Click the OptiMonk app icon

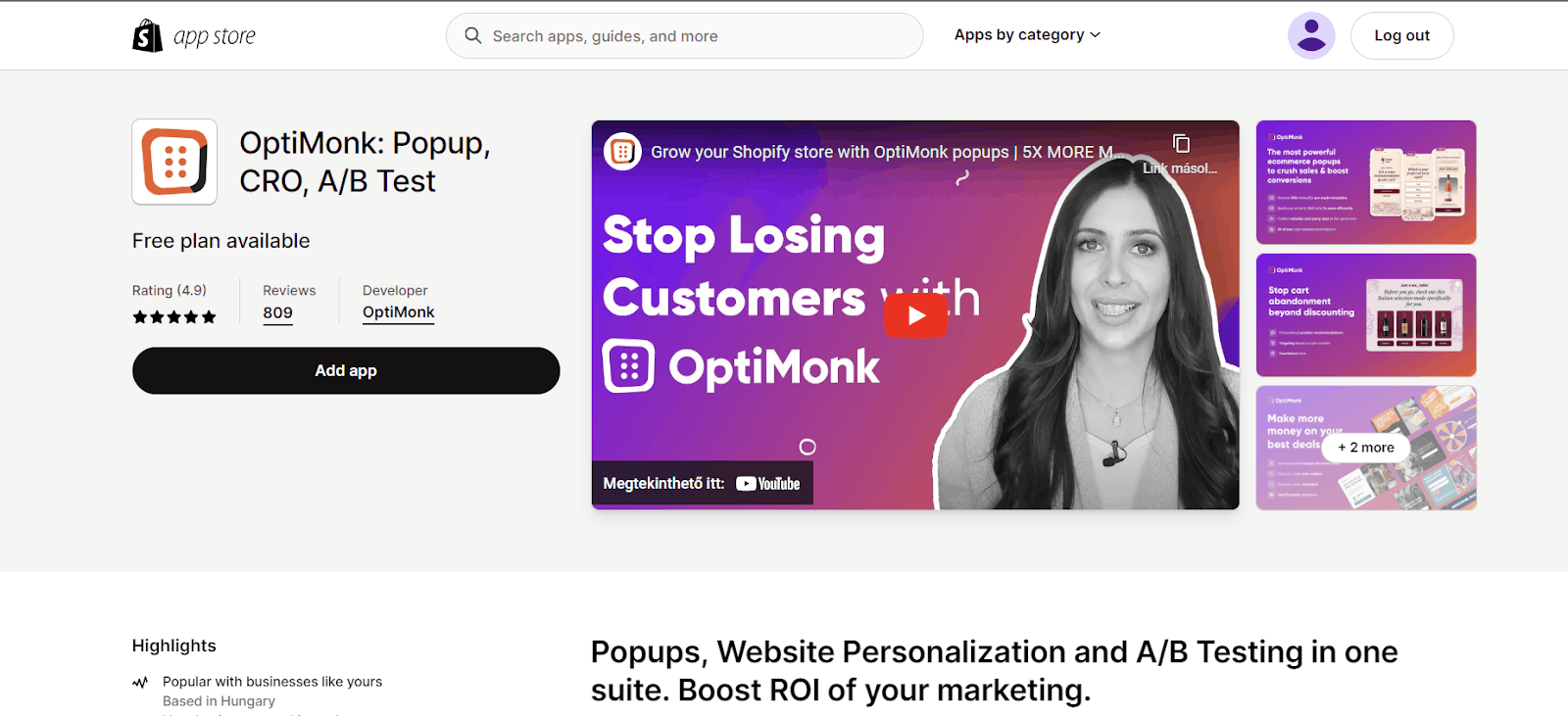click(174, 162)
